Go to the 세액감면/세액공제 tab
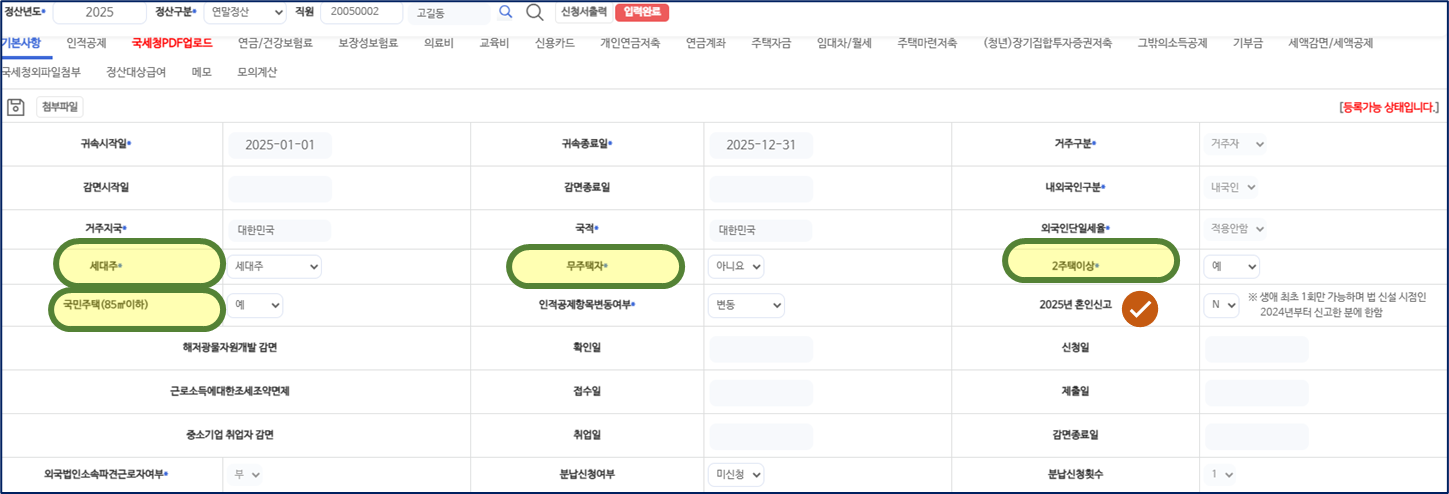 click(x=1331, y=43)
